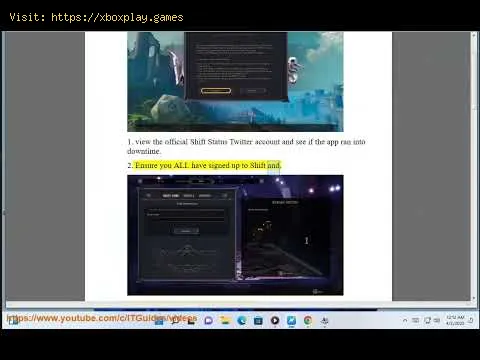480x360 pixels.
Task: Open the Windows Start menu
Action: point(159,321)
